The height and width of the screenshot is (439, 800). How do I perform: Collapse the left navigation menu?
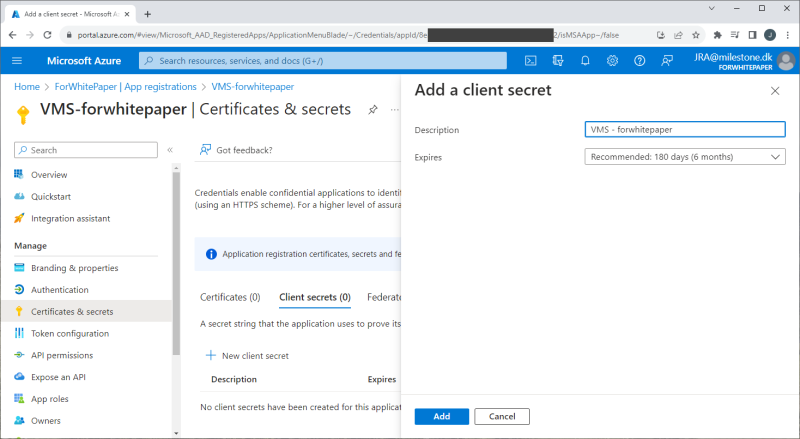pyautogui.click(x=169, y=150)
